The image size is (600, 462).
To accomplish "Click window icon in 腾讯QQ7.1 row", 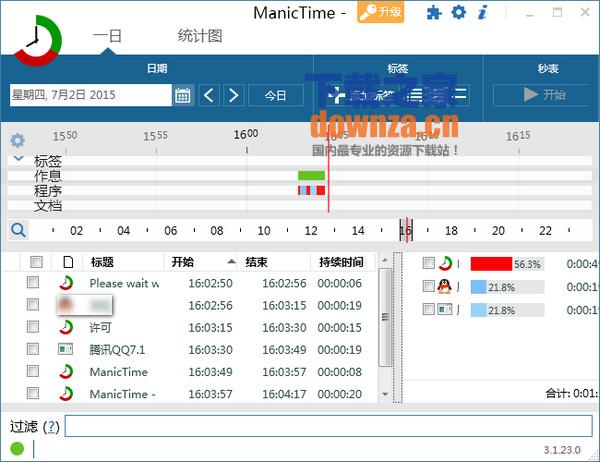I will (65, 349).
